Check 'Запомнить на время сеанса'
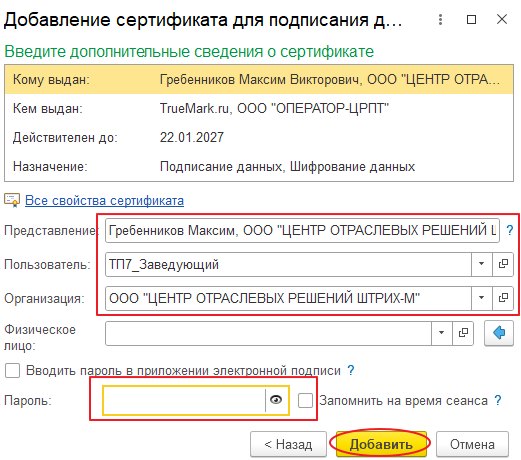Viewport: 521px width, 460px height. pos(305,400)
